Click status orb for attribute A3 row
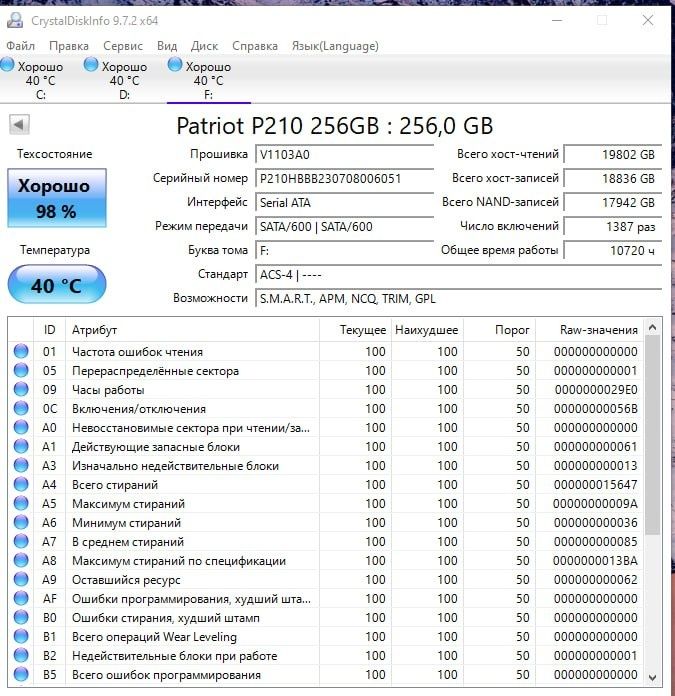This screenshot has width=675, height=696. (x=21, y=465)
